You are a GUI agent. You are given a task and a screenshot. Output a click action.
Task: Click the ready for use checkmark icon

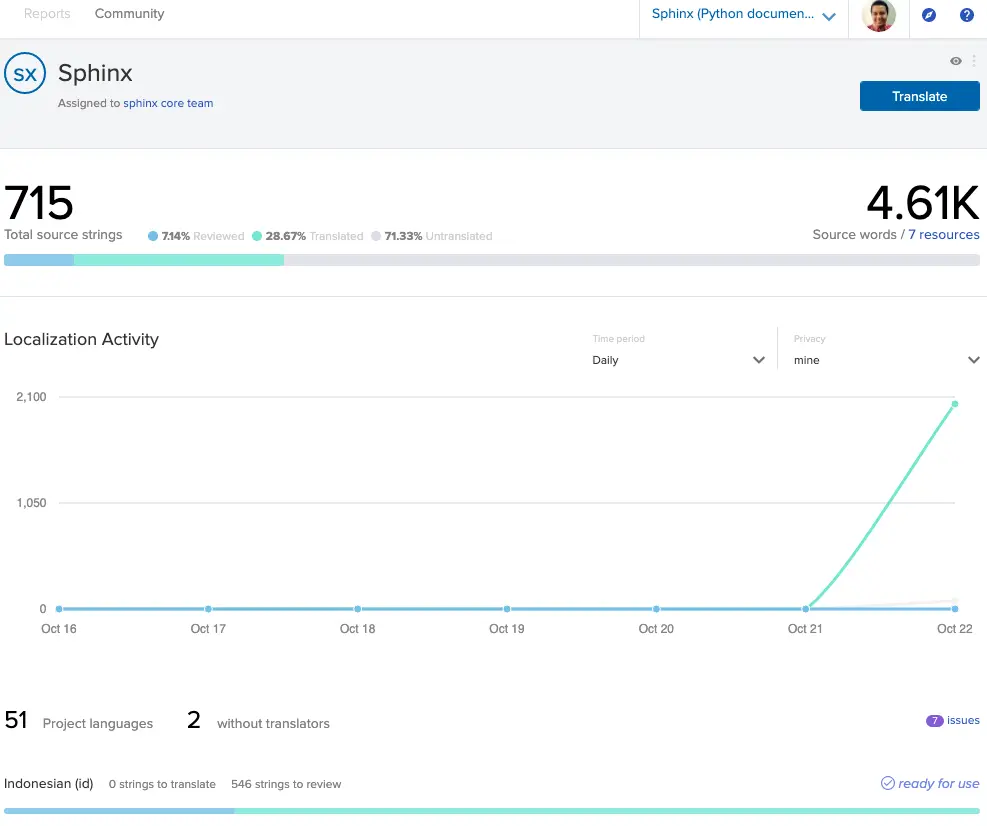pyautogui.click(x=887, y=783)
